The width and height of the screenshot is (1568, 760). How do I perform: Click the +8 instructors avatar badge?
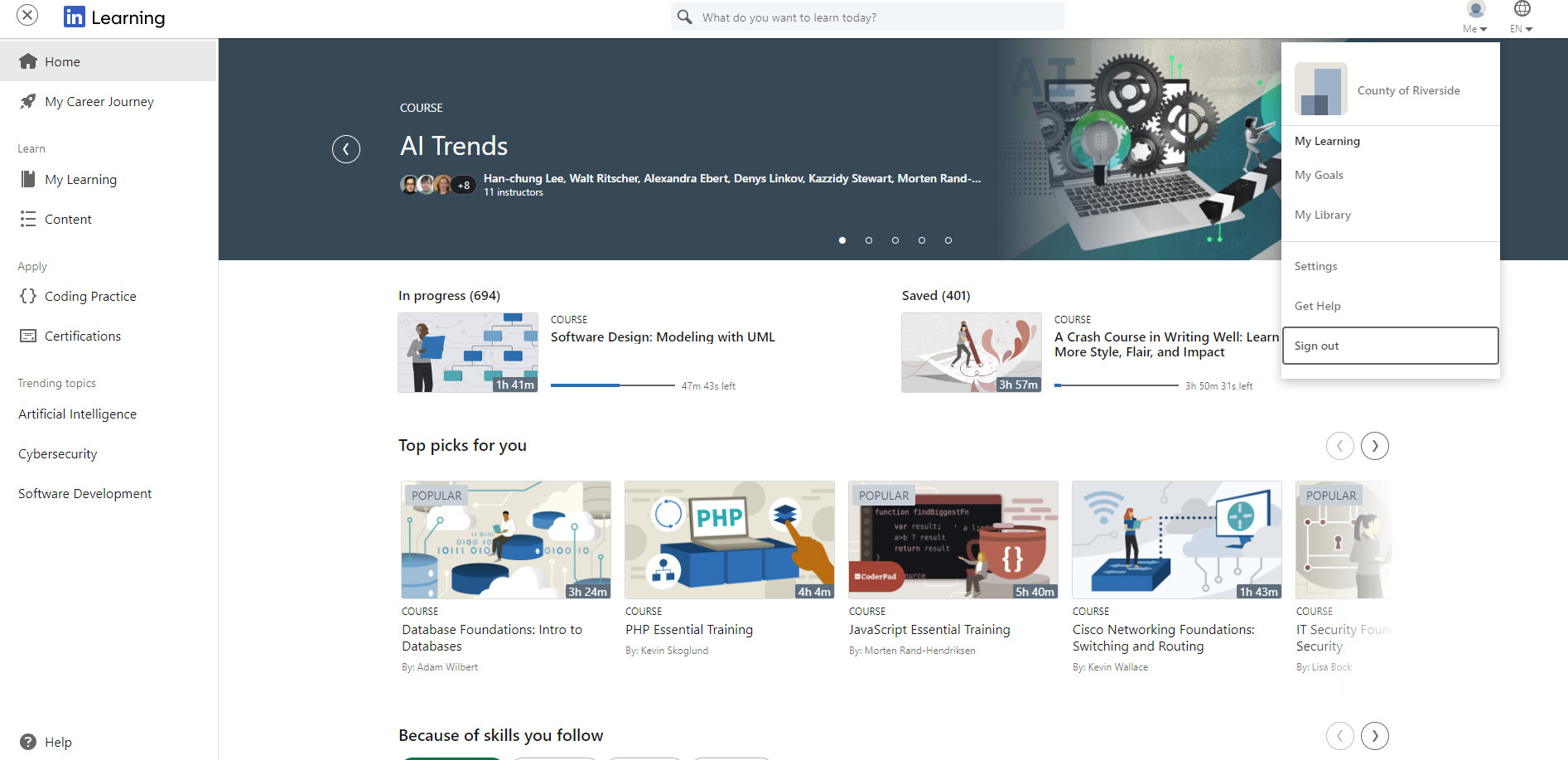click(x=464, y=185)
